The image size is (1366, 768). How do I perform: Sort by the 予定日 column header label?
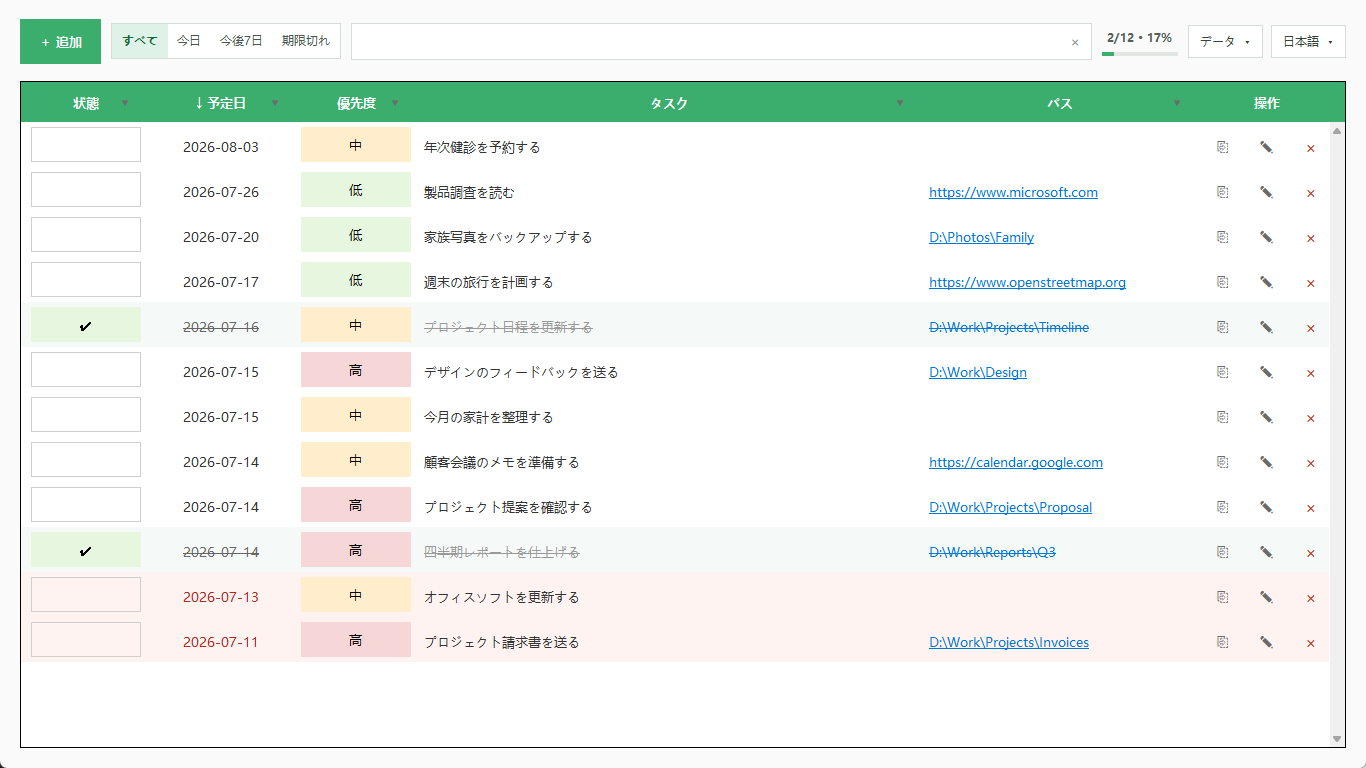coord(220,103)
